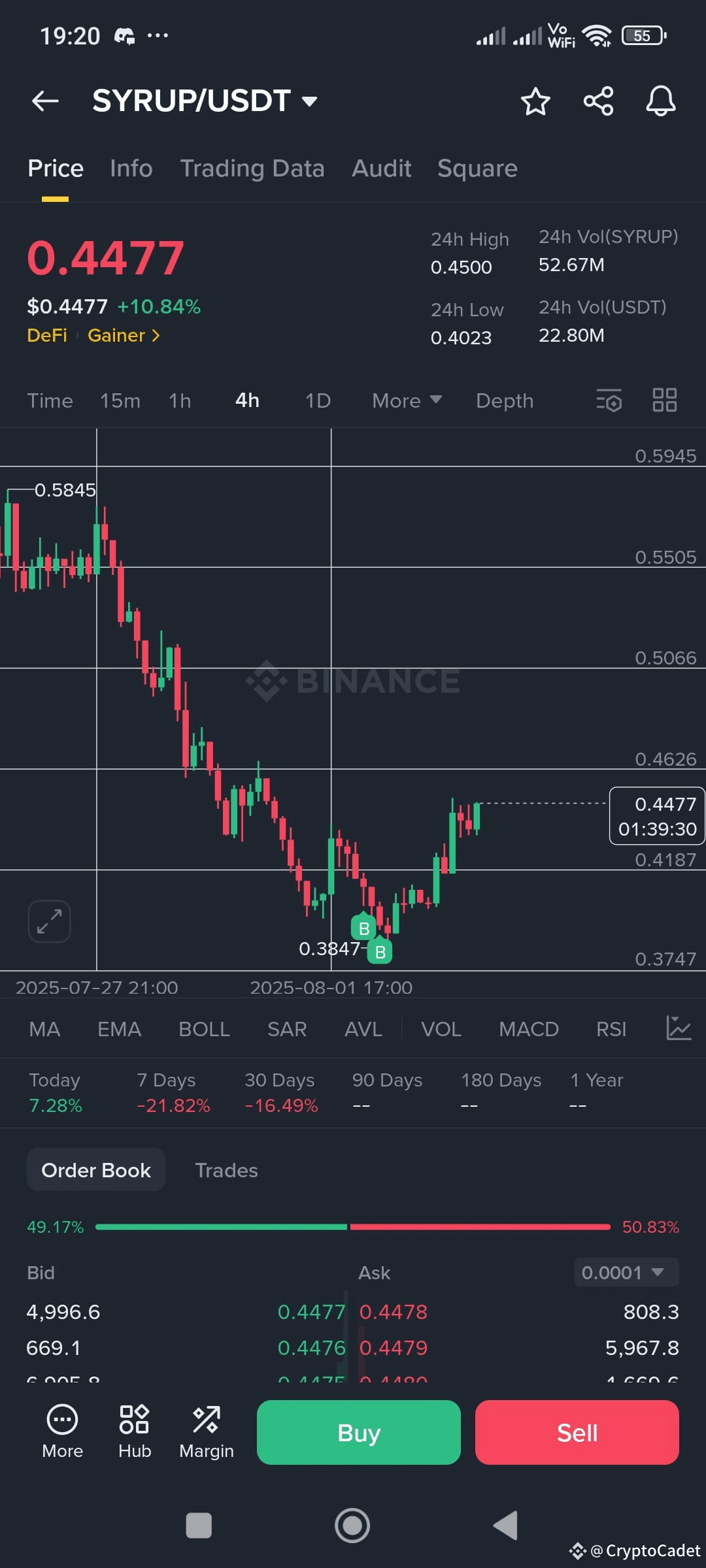This screenshot has width=706, height=1568.
Task: Expand chart to fullscreen
Action: [x=49, y=921]
